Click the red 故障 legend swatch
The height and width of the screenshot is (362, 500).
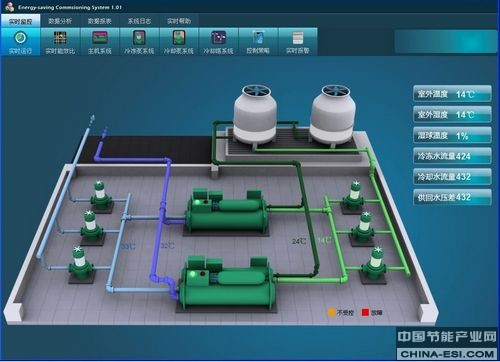point(365,312)
